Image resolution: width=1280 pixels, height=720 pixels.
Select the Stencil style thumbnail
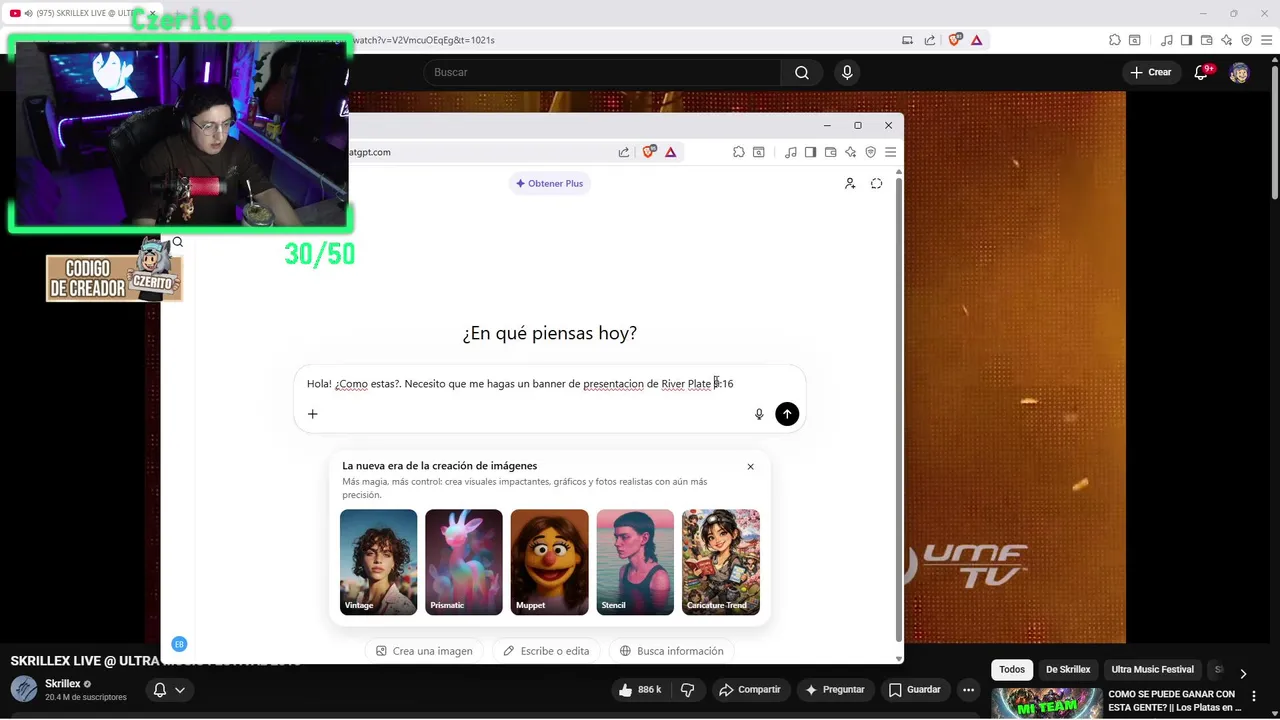pos(635,562)
